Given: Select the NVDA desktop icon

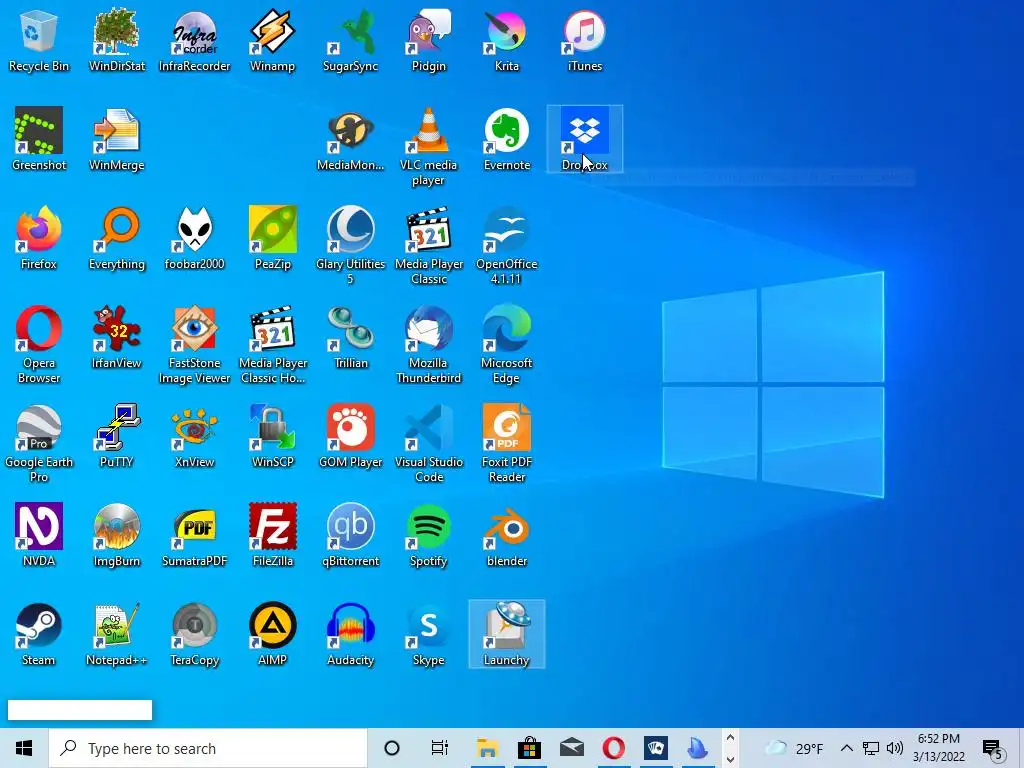Looking at the screenshot, I should pos(39,536).
